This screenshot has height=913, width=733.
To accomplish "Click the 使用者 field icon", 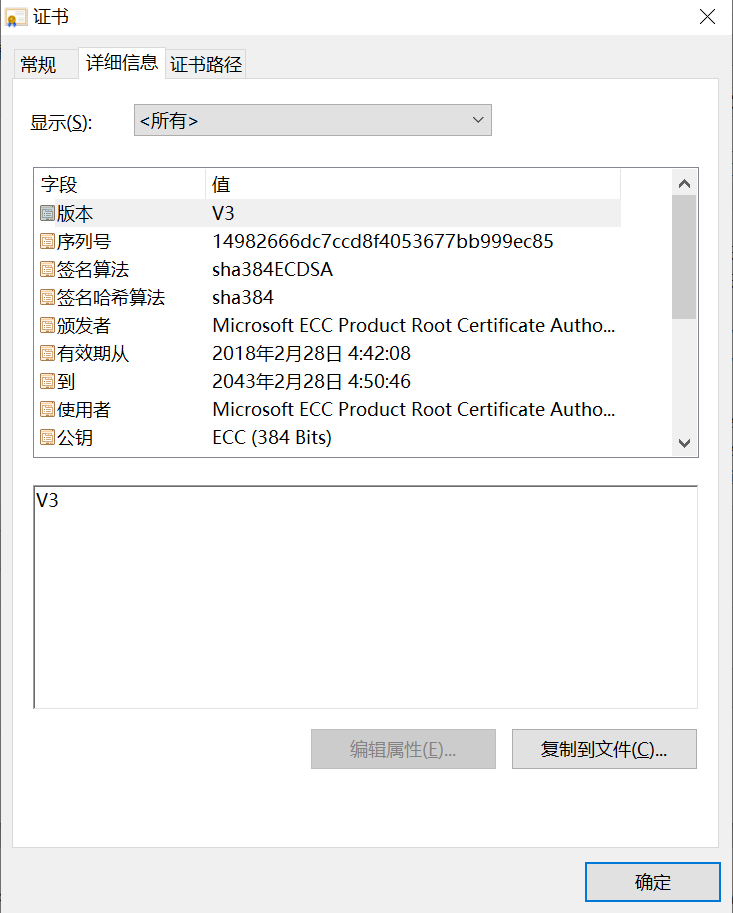I will coord(47,409).
